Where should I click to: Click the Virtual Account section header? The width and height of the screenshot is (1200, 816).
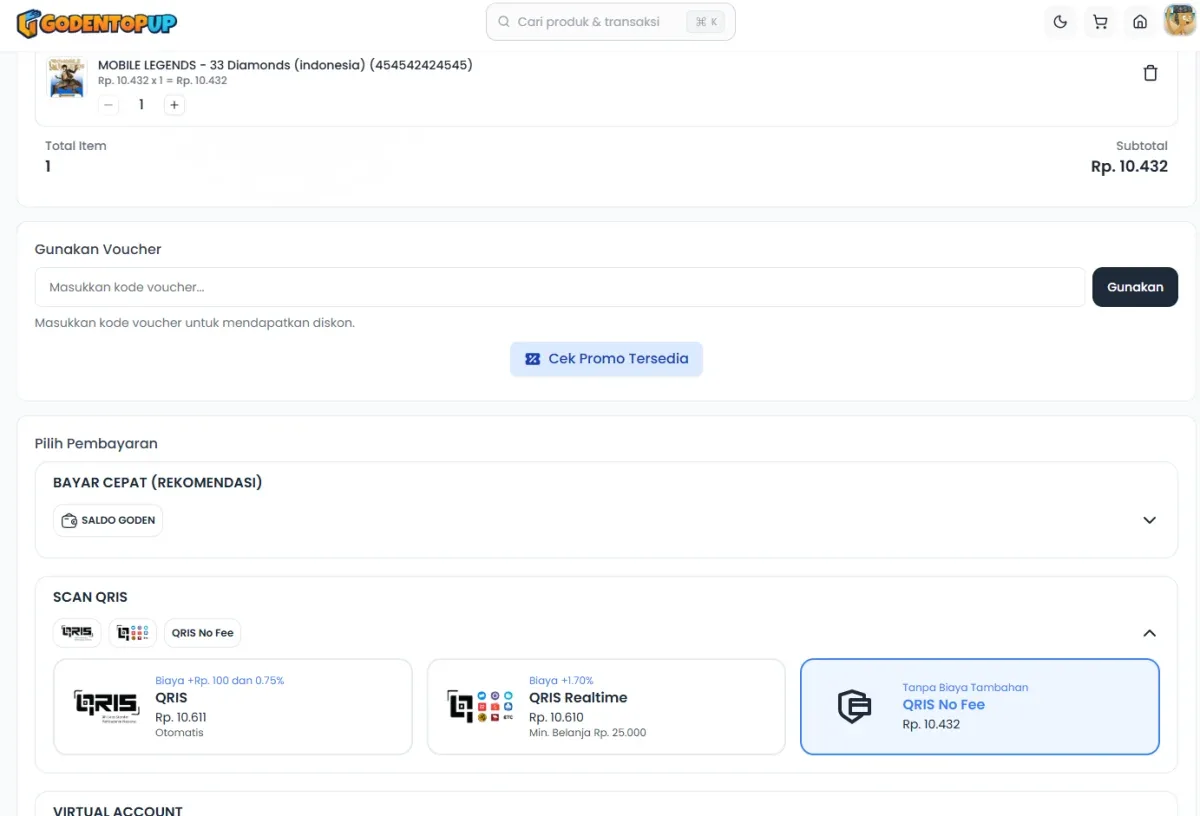[x=118, y=810]
